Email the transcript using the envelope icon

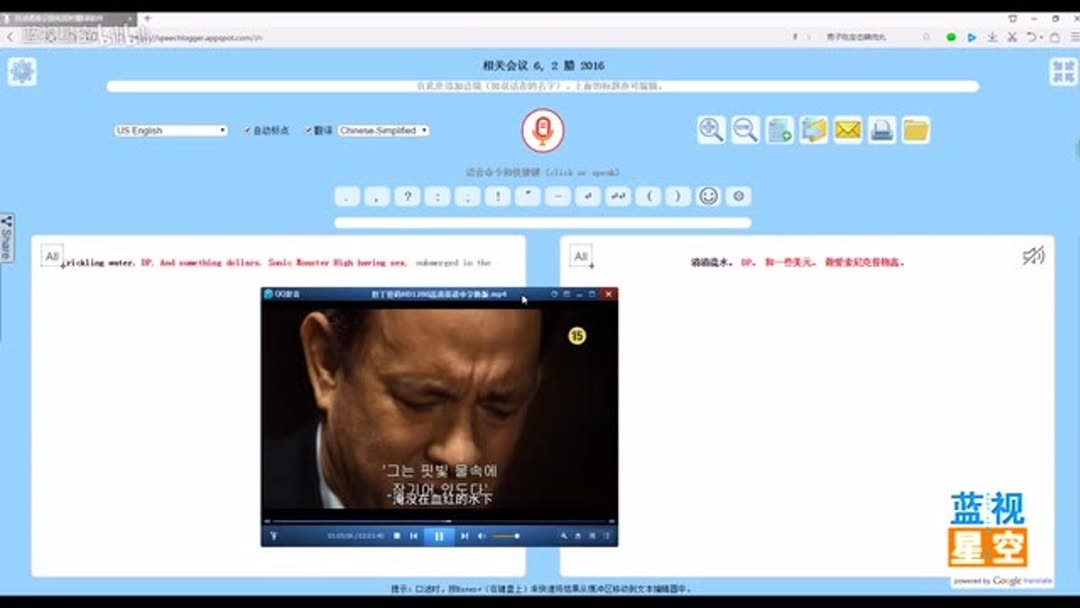[846, 130]
